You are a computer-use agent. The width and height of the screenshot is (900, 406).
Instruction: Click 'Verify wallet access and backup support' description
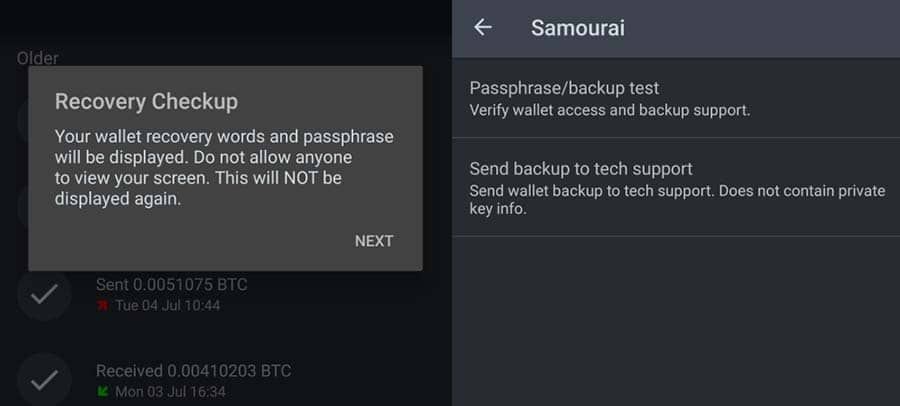click(x=609, y=109)
